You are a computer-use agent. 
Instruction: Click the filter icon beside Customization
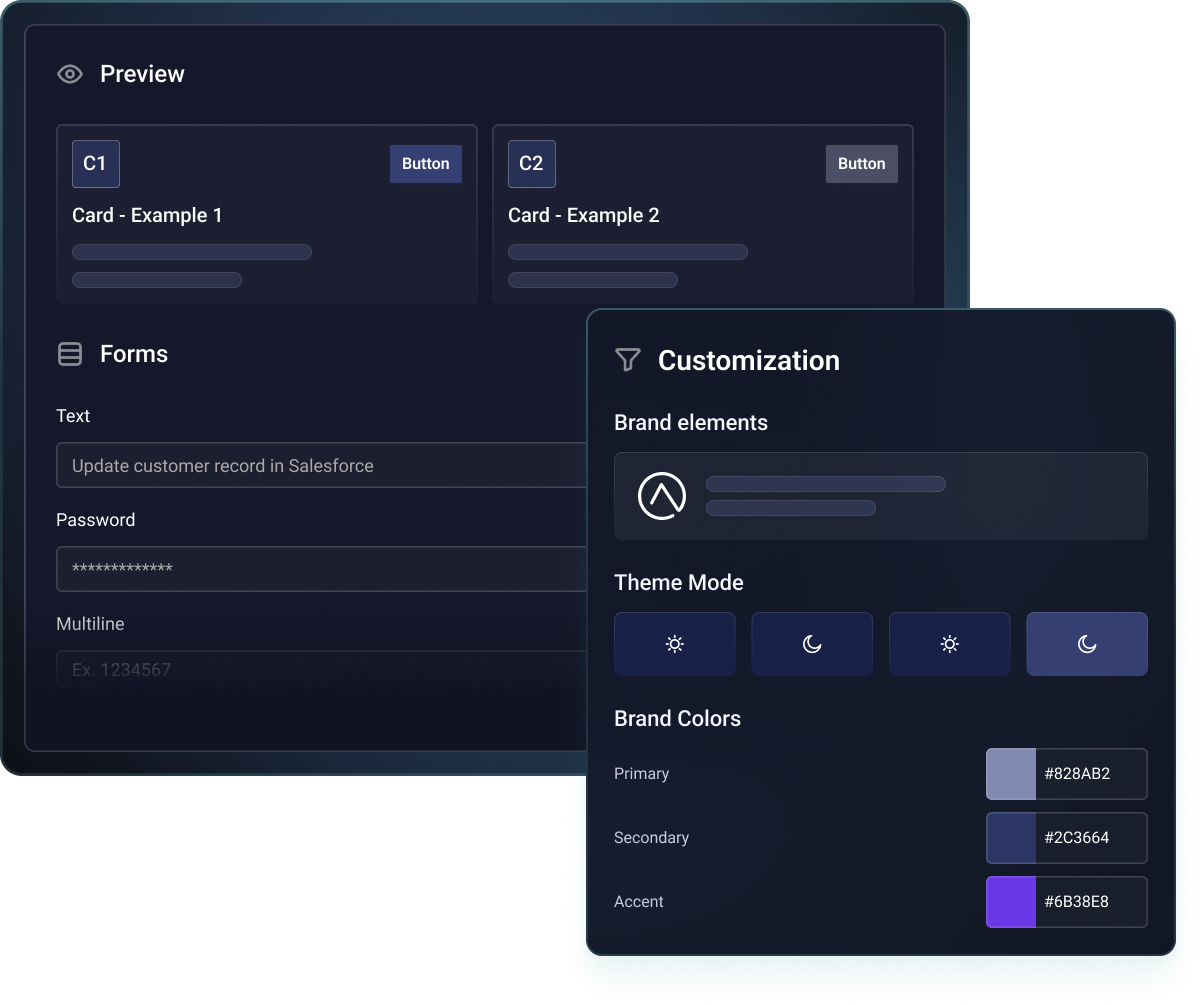click(x=627, y=360)
